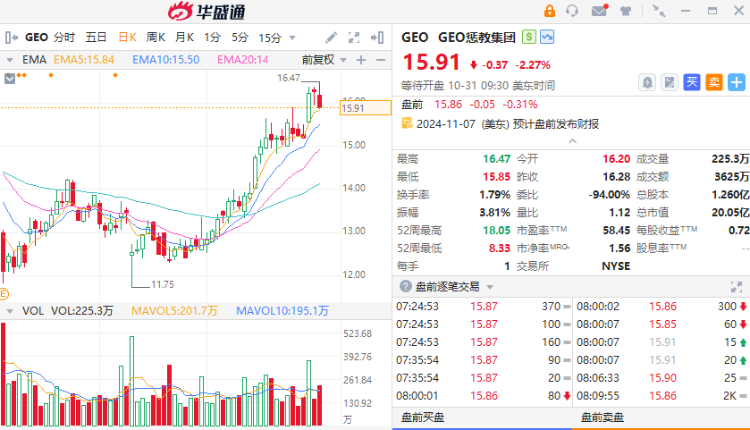Select the 月K monthly chart tab
Screen dimensions: 750x430
click(x=184, y=37)
